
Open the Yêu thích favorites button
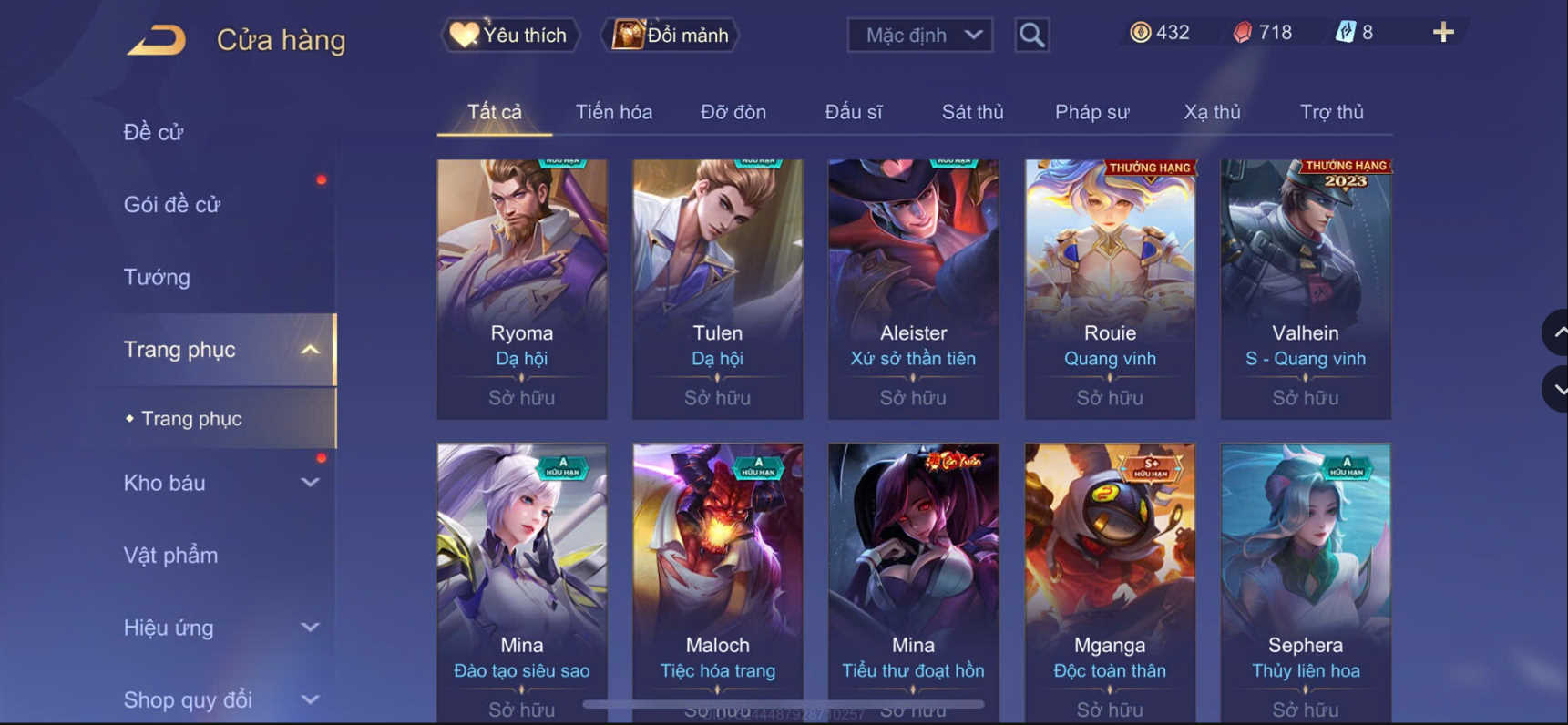click(x=510, y=36)
